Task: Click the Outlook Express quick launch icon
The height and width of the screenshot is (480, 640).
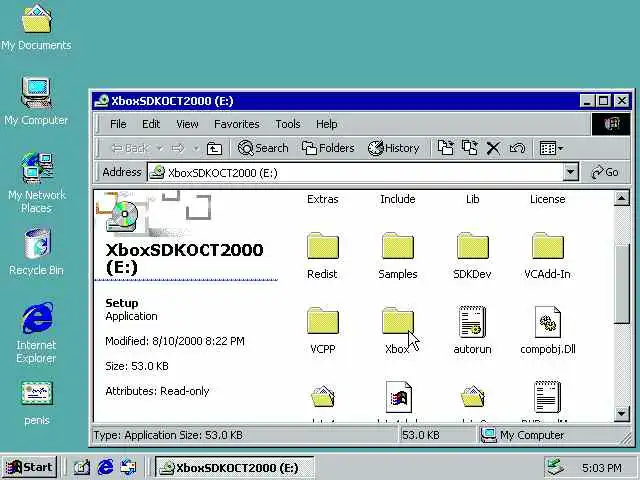Action: [129, 467]
